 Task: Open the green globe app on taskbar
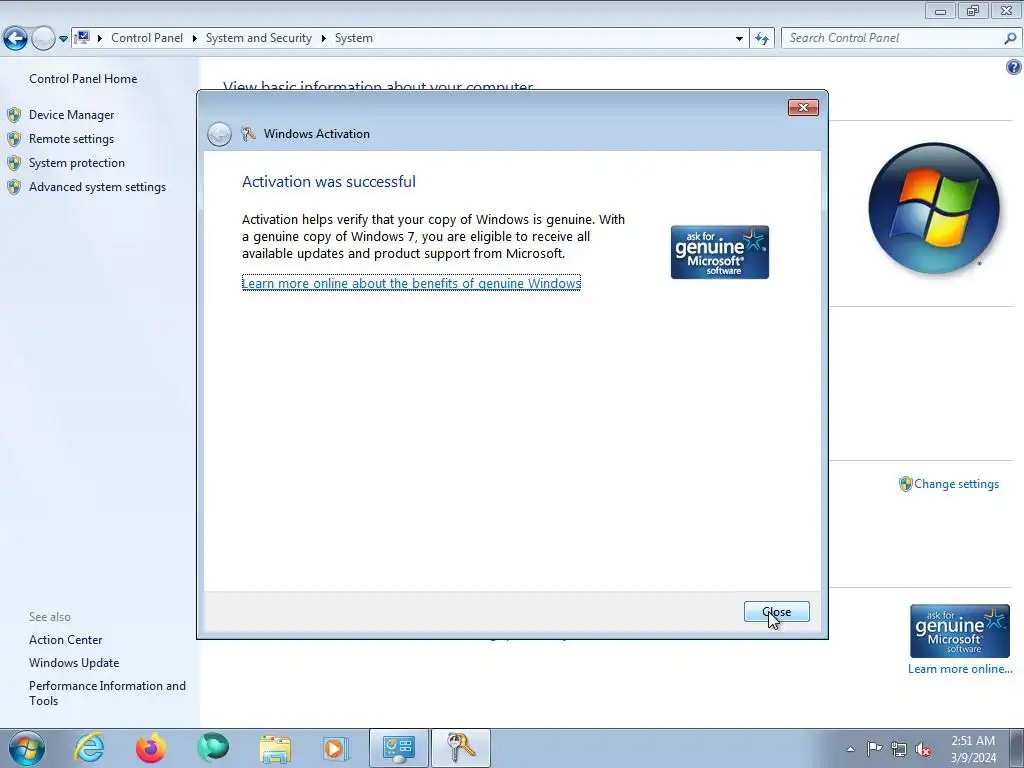pyautogui.click(x=213, y=748)
